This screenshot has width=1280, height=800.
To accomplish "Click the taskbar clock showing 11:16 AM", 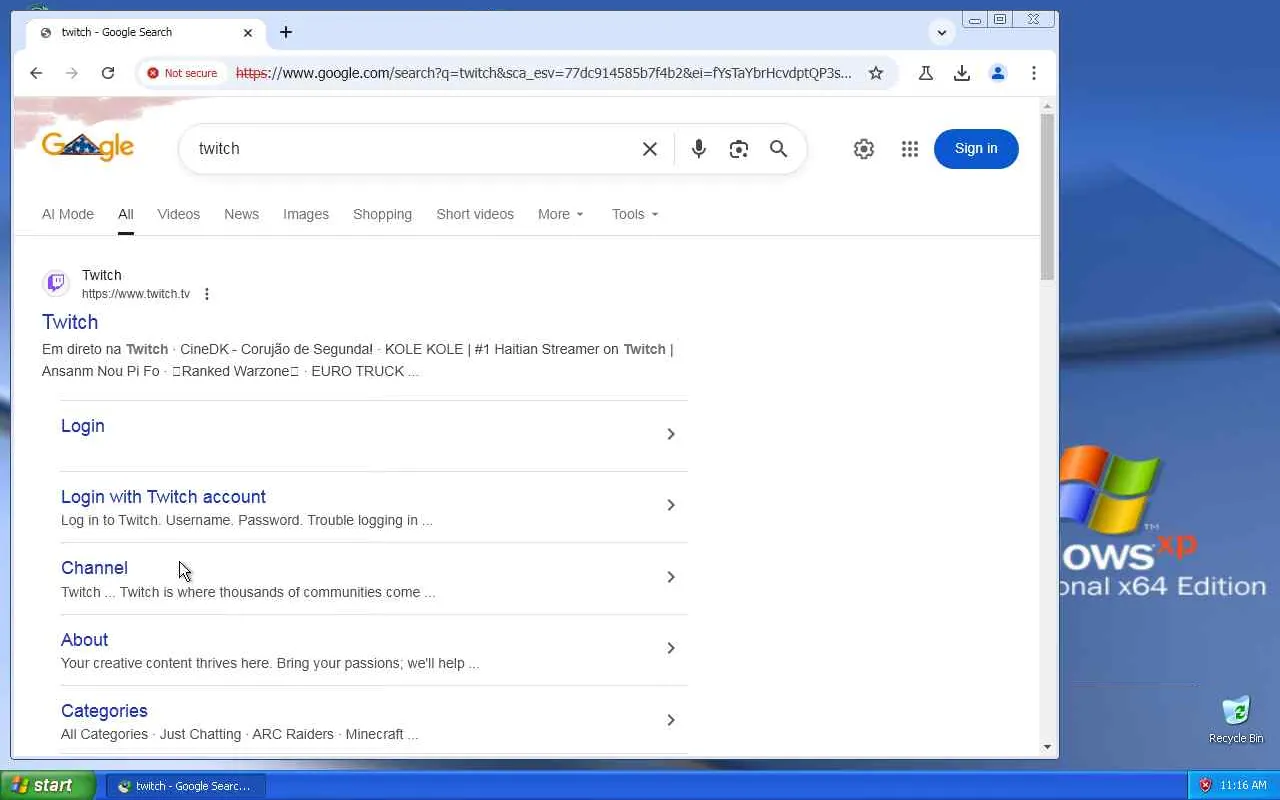I will 1243,785.
